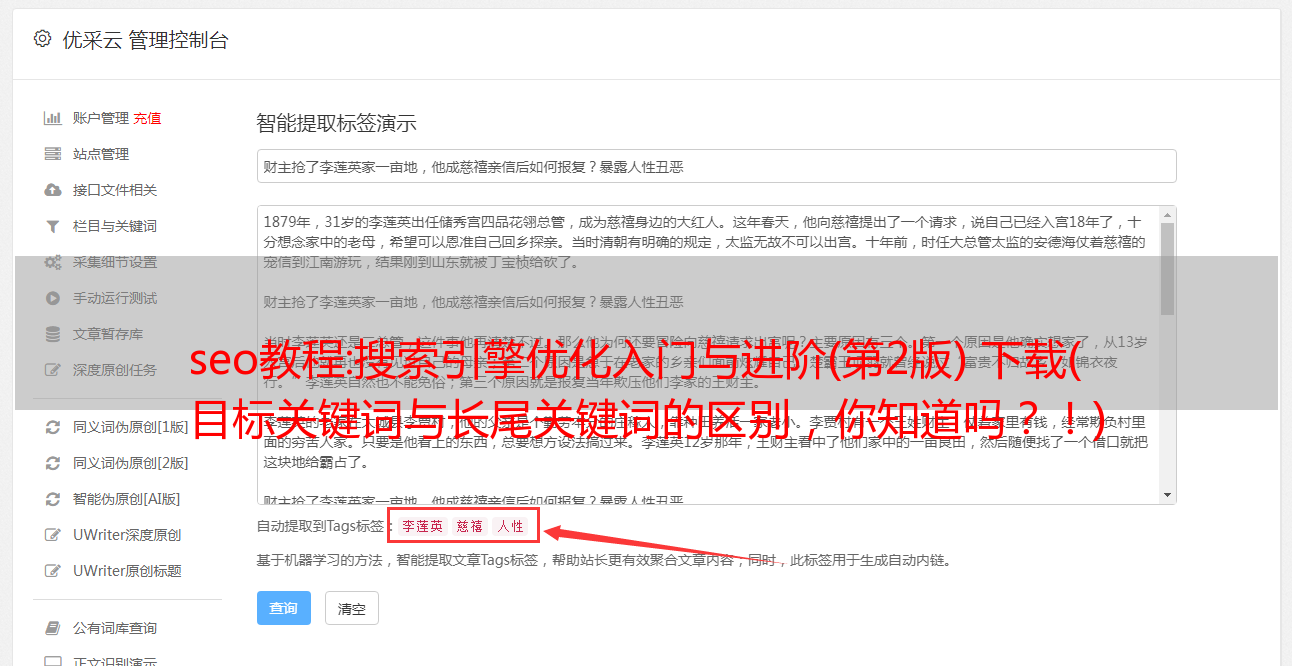Click the blue 查询 button
The height and width of the screenshot is (666, 1292).
(x=284, y=608)
